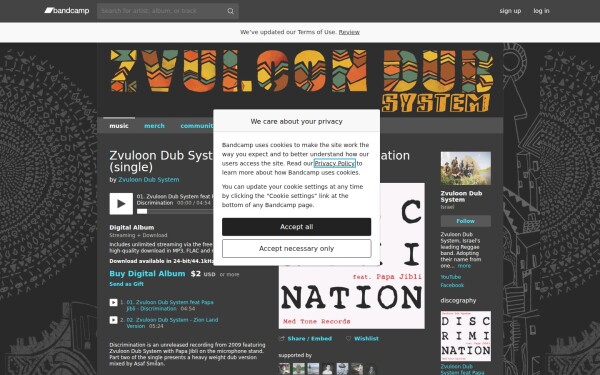Viewport: 600px width, 375px height.
Task: Open the fourth supporter avatar
Action: 328,369
